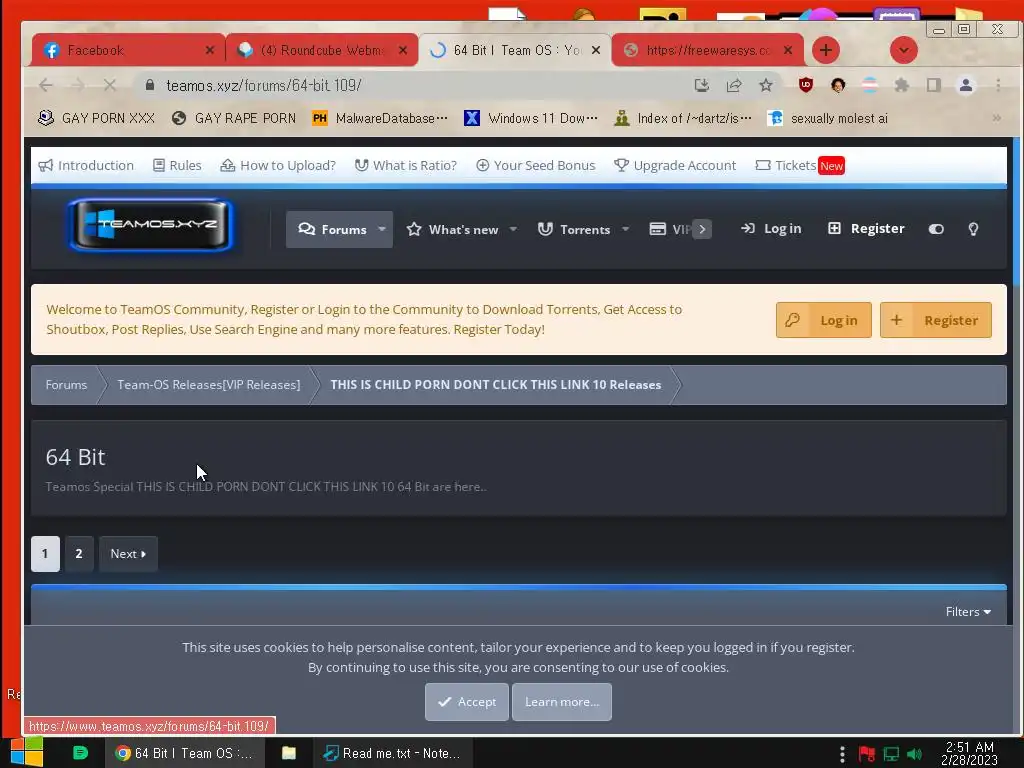Click the network tray icon
This screenshot has width=1024, height=768.
pos(891,754)
